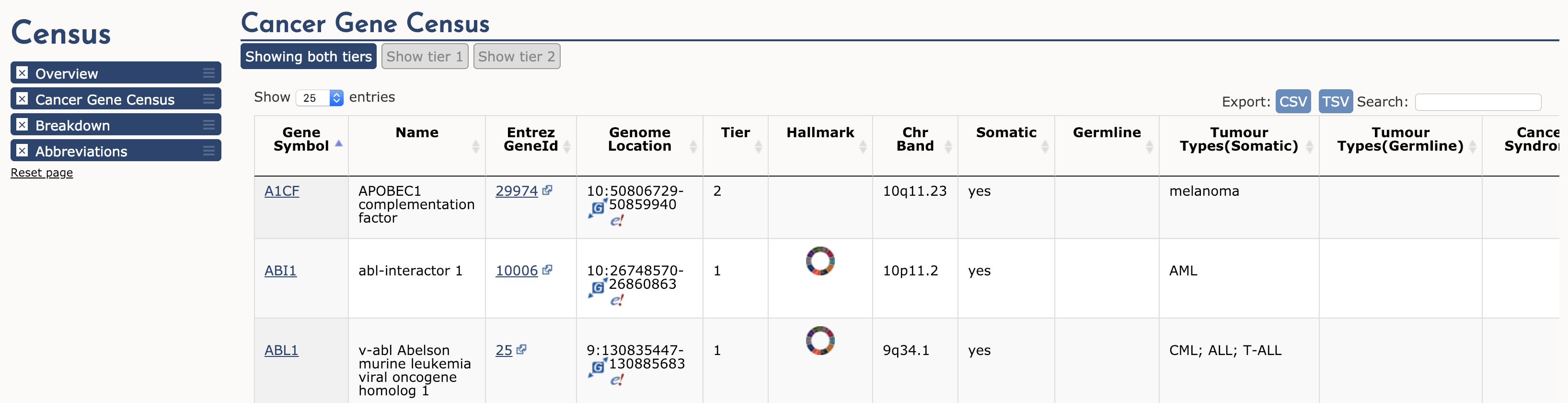
Task: Click the Reset page link
Action: click(x=41, y=173)
